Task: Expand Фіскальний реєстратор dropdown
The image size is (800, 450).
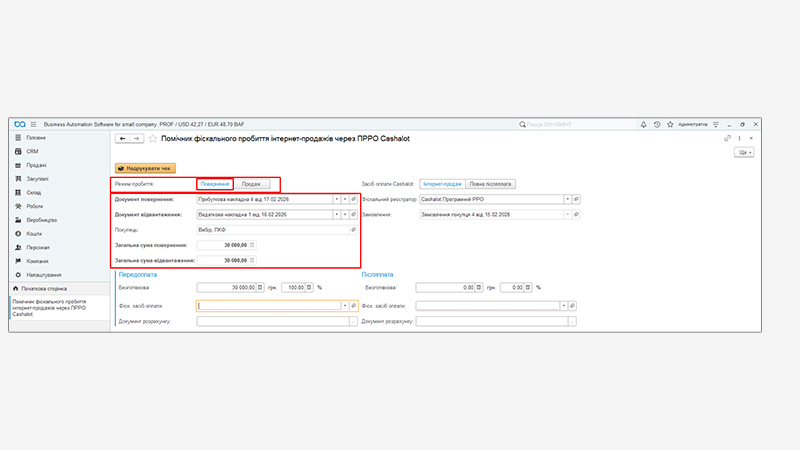Action: click(568, 199)
